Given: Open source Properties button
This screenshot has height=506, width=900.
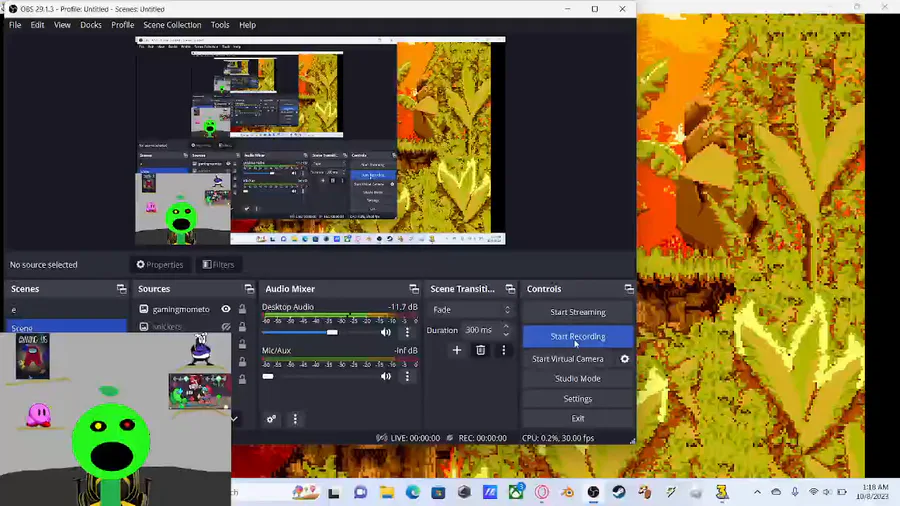Looking at the screenshot, I should click(x=160, y=265).
